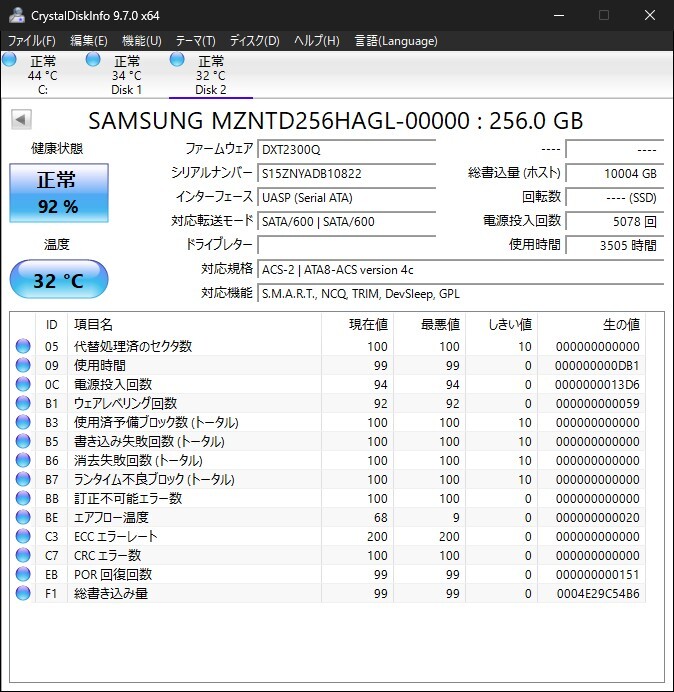
Task: Click the interface field UASP (Serial ATA)
Action: click(346, 197)
